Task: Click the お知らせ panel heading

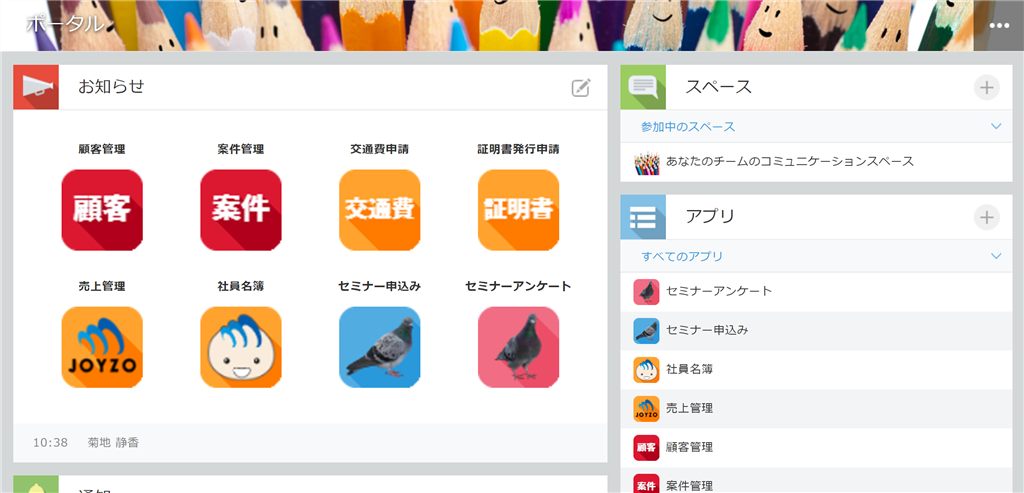Action: pyautogui.click(x=111, y=86)
